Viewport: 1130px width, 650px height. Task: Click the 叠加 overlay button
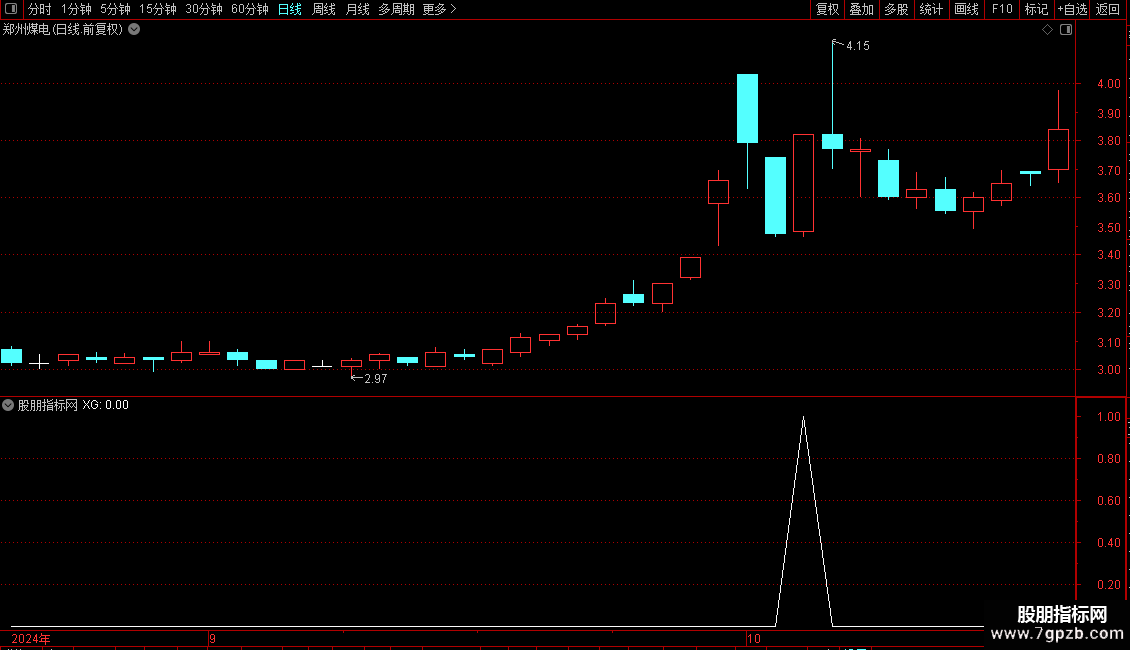[861, 9]
